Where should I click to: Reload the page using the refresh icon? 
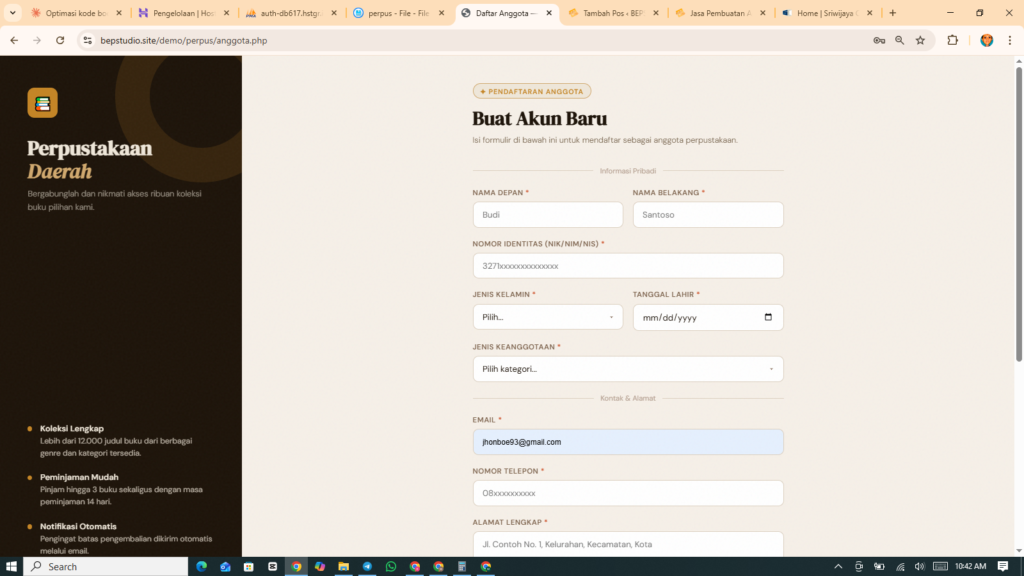(60, 41)
